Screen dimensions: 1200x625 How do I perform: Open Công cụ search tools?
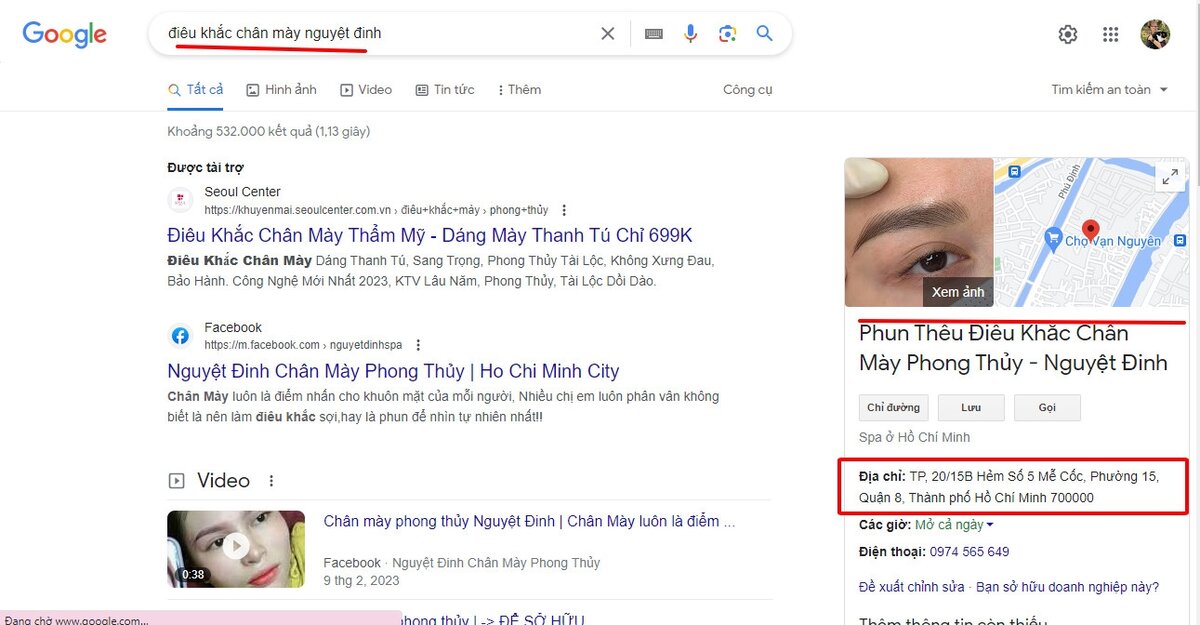click(x=748, y=89)
